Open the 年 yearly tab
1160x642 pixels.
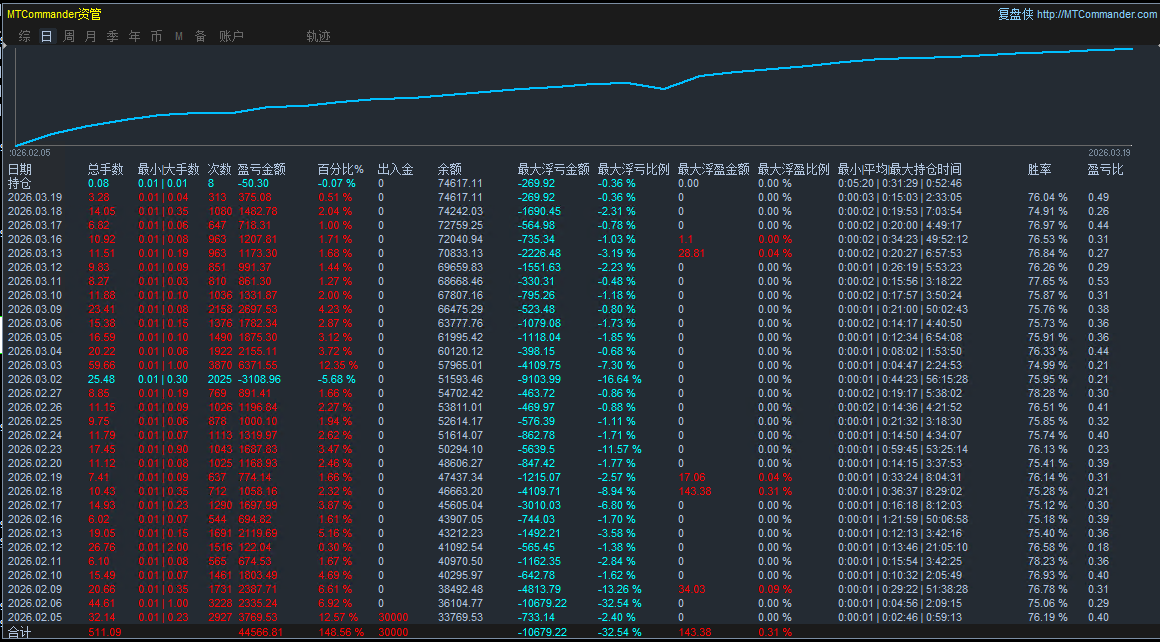[134, 36]
